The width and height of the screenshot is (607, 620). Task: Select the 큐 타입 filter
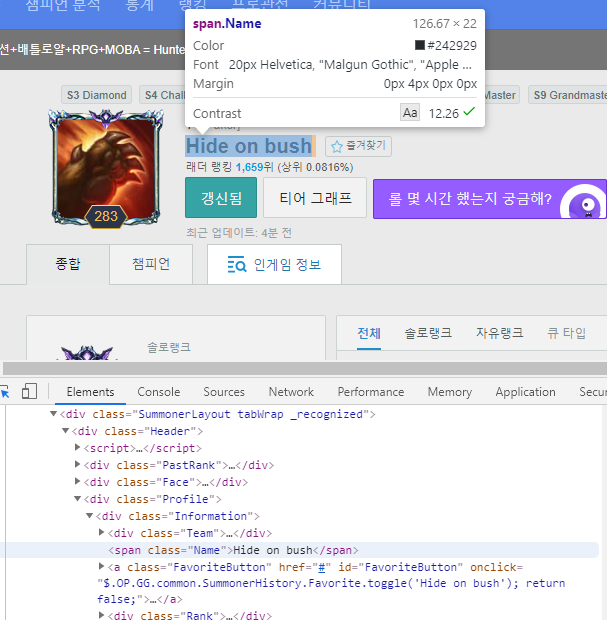click(566, 333)
